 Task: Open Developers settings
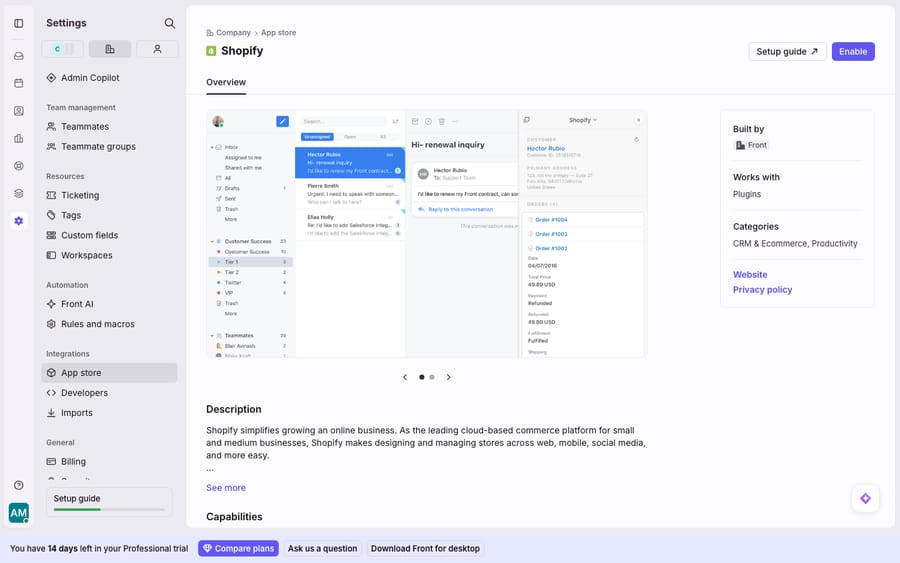(x=109, y=393)
